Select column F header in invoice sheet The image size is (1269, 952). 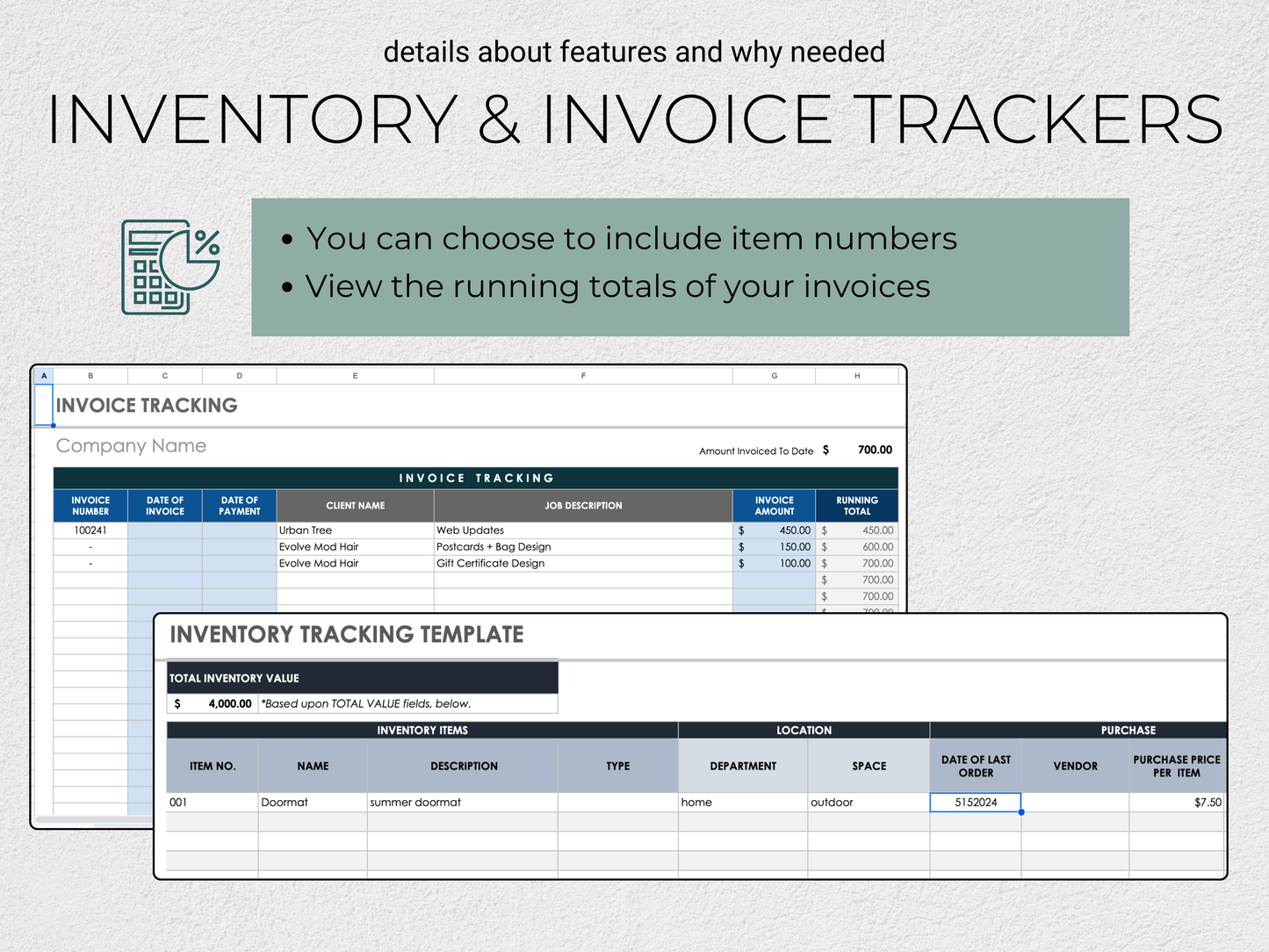coord(583,376)
